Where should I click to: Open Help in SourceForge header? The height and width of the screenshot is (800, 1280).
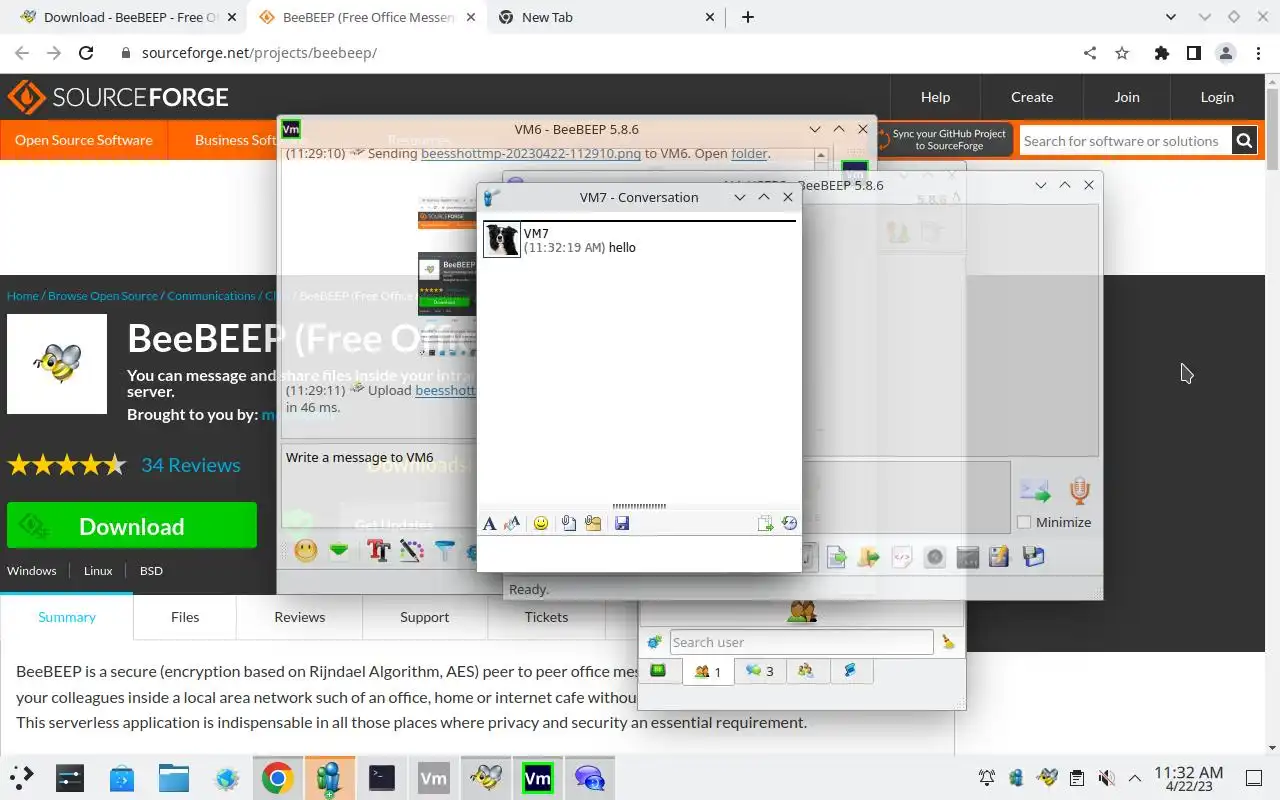[x=935, y=97]
